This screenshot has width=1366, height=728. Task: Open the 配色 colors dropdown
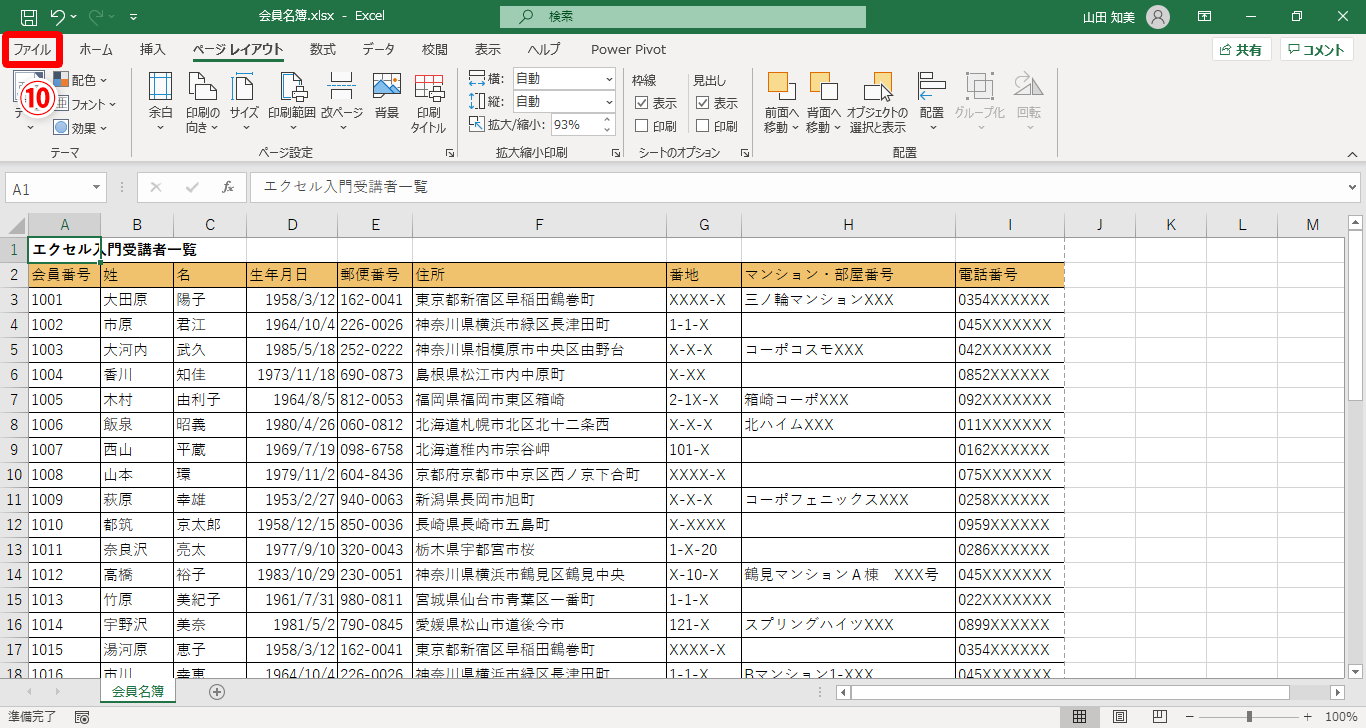[x=80, y=80]
